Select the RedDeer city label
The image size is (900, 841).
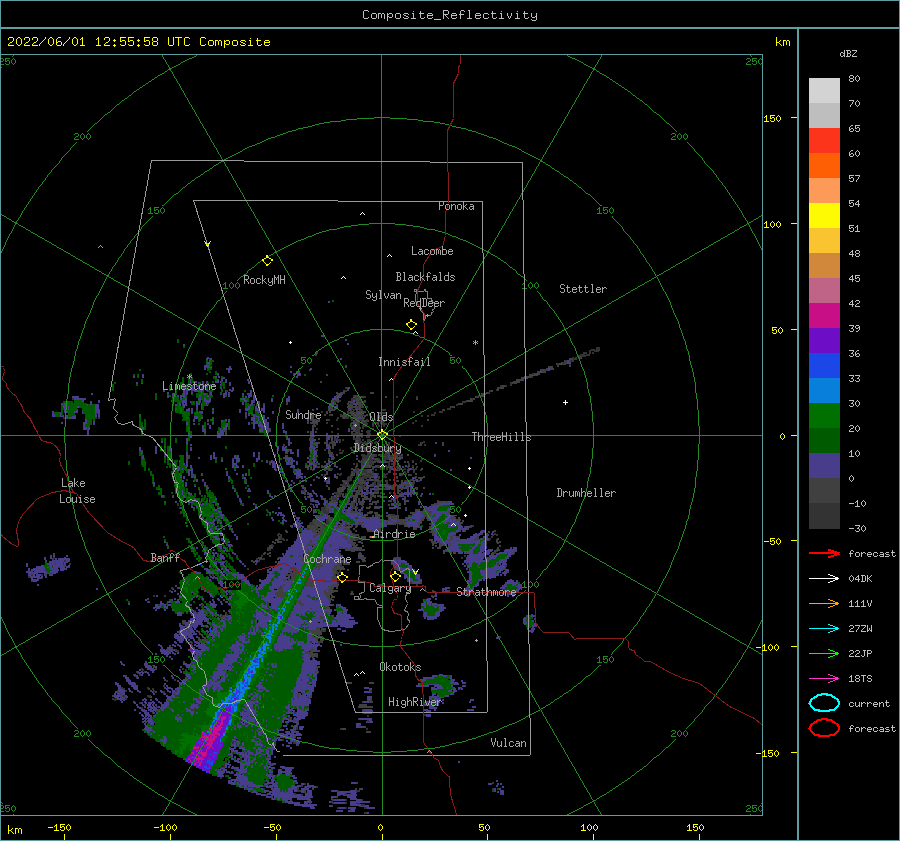[x=424, y=303]
